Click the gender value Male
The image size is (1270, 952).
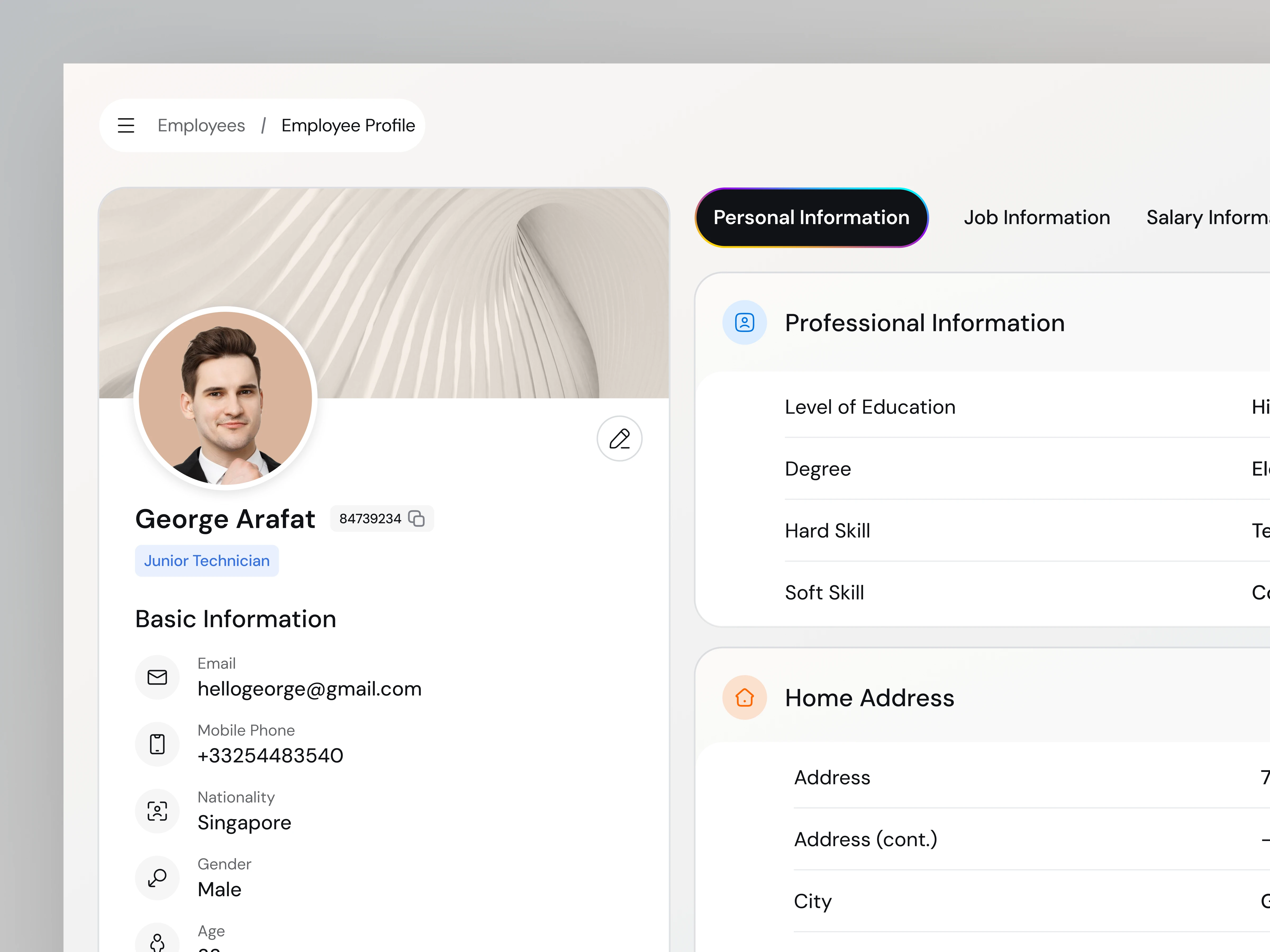(x=219, y=889)
